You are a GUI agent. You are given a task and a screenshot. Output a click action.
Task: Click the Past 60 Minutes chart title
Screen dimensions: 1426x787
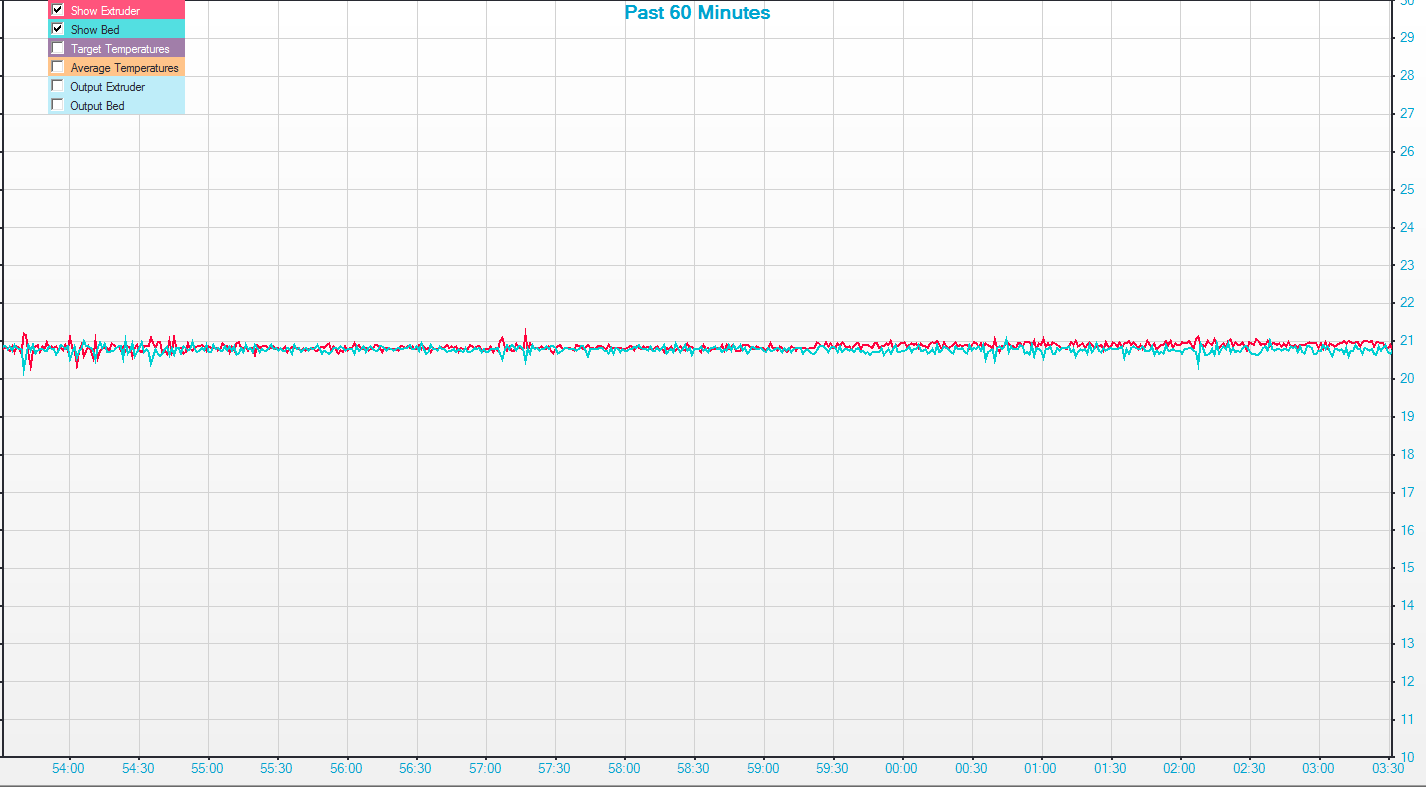point(697,13)
